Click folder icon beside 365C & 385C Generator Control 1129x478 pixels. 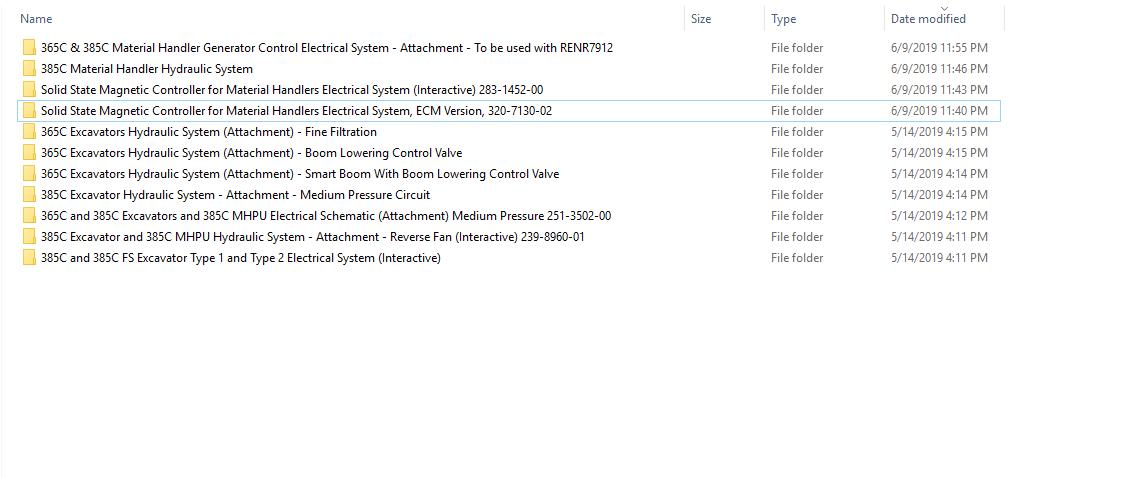30,48
